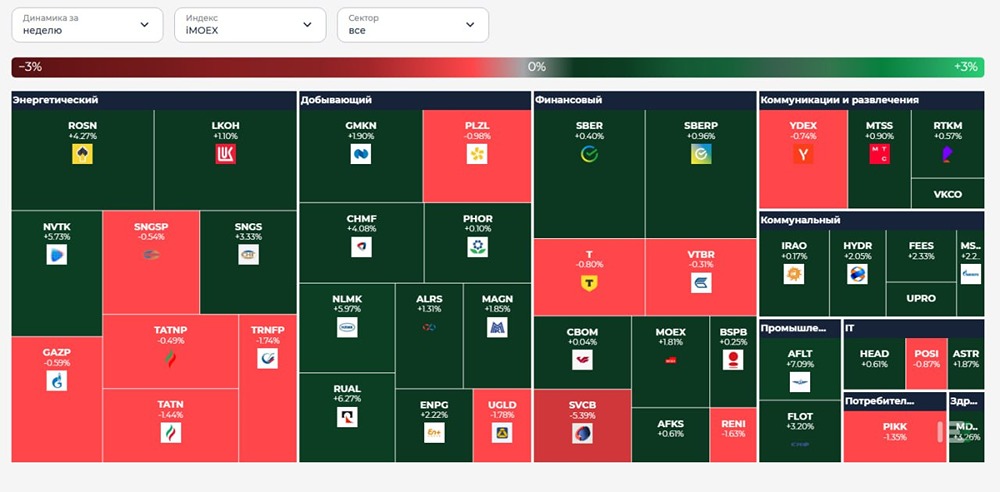Open the HEAD stock tile
Screen dimensions: 1000x492
coord(874,364)
